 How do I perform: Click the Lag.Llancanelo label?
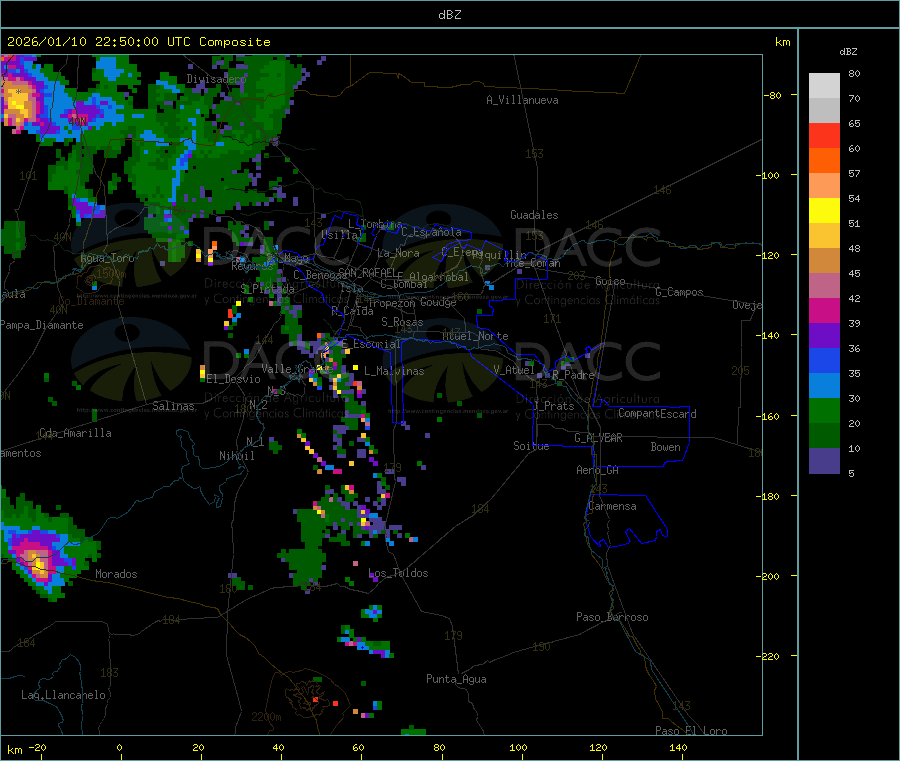pyautogui.click(x=64, y=695)
